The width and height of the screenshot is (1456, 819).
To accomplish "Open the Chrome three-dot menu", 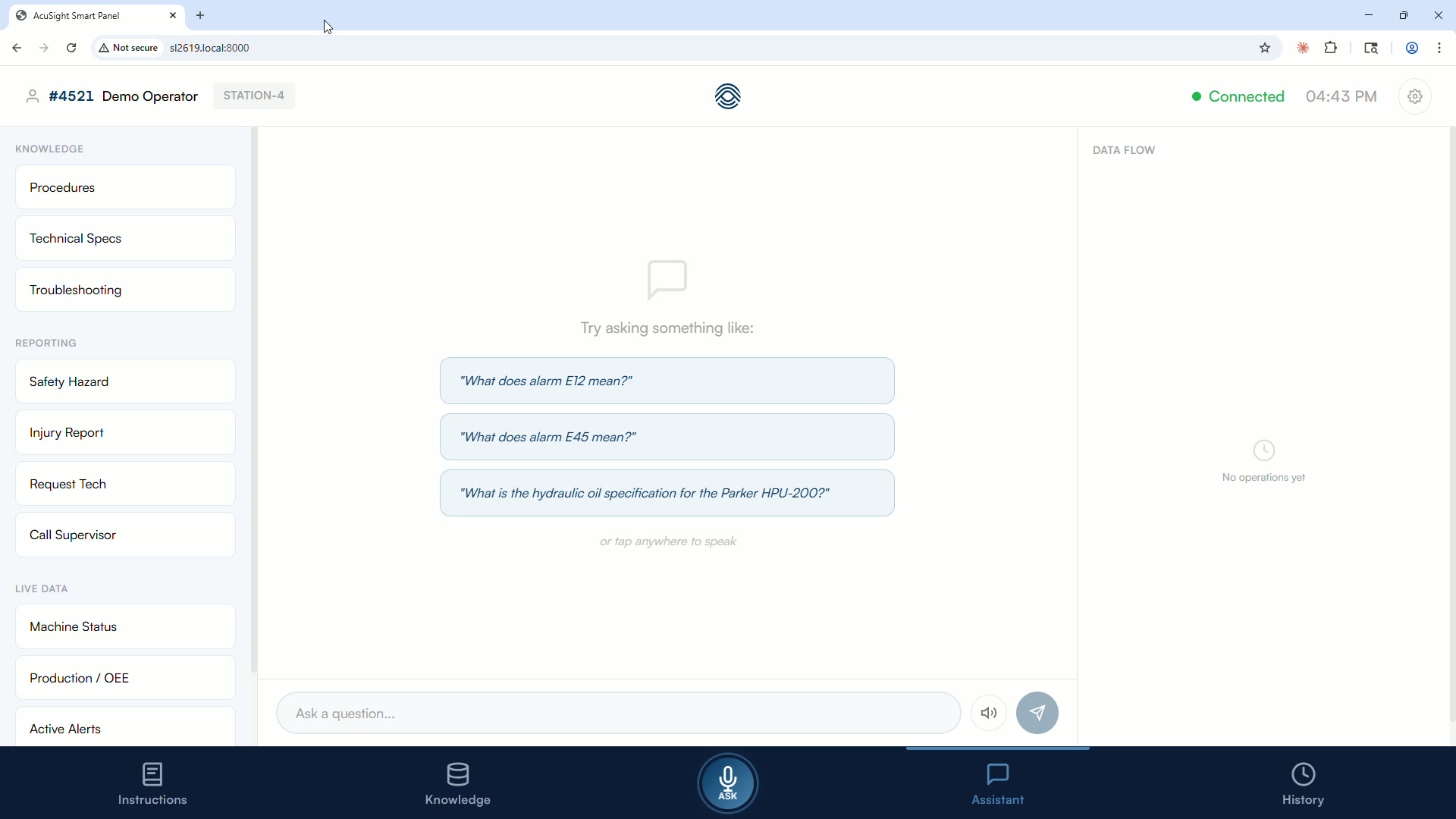I will tap(1439, 48).
